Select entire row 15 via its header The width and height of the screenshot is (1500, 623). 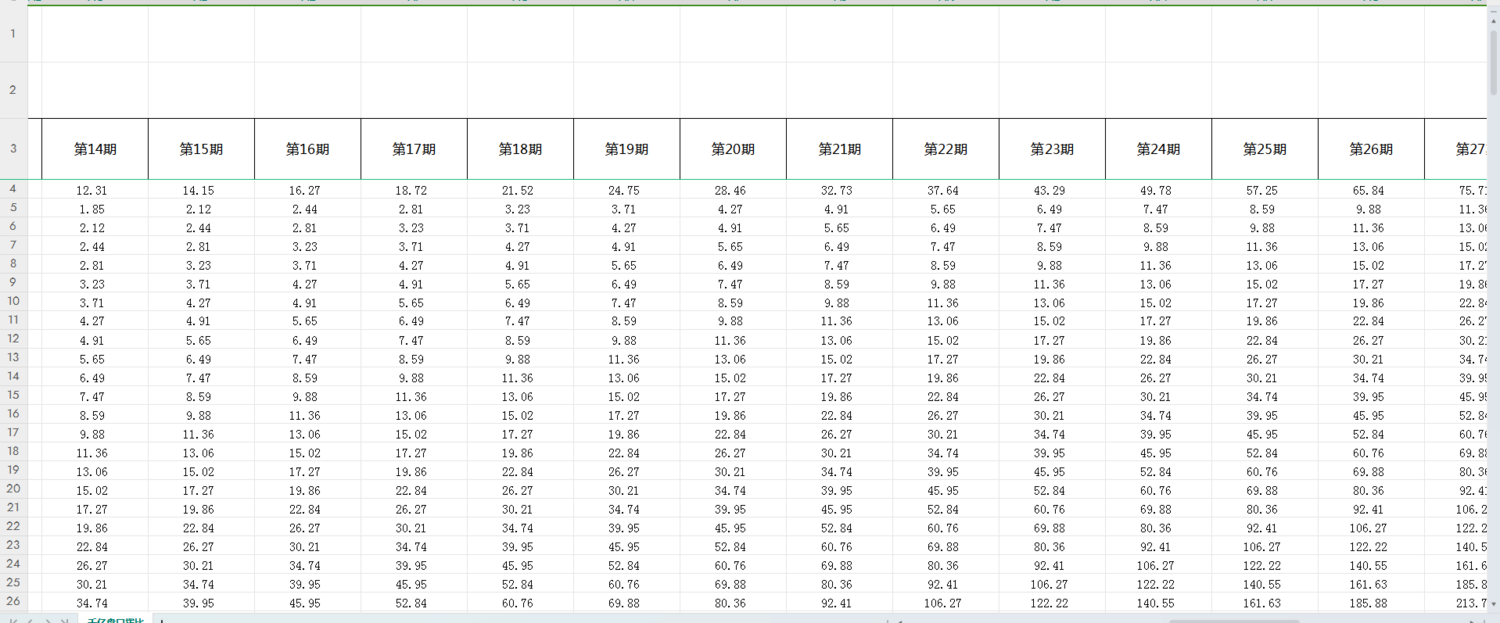click(x=13, y=395)
